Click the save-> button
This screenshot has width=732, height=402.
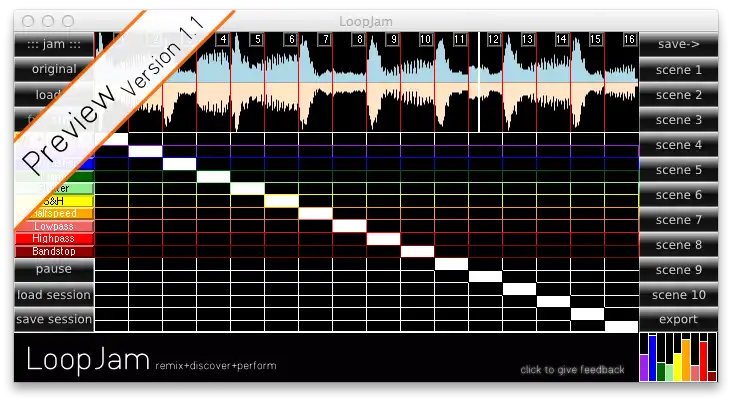point(678,44)
